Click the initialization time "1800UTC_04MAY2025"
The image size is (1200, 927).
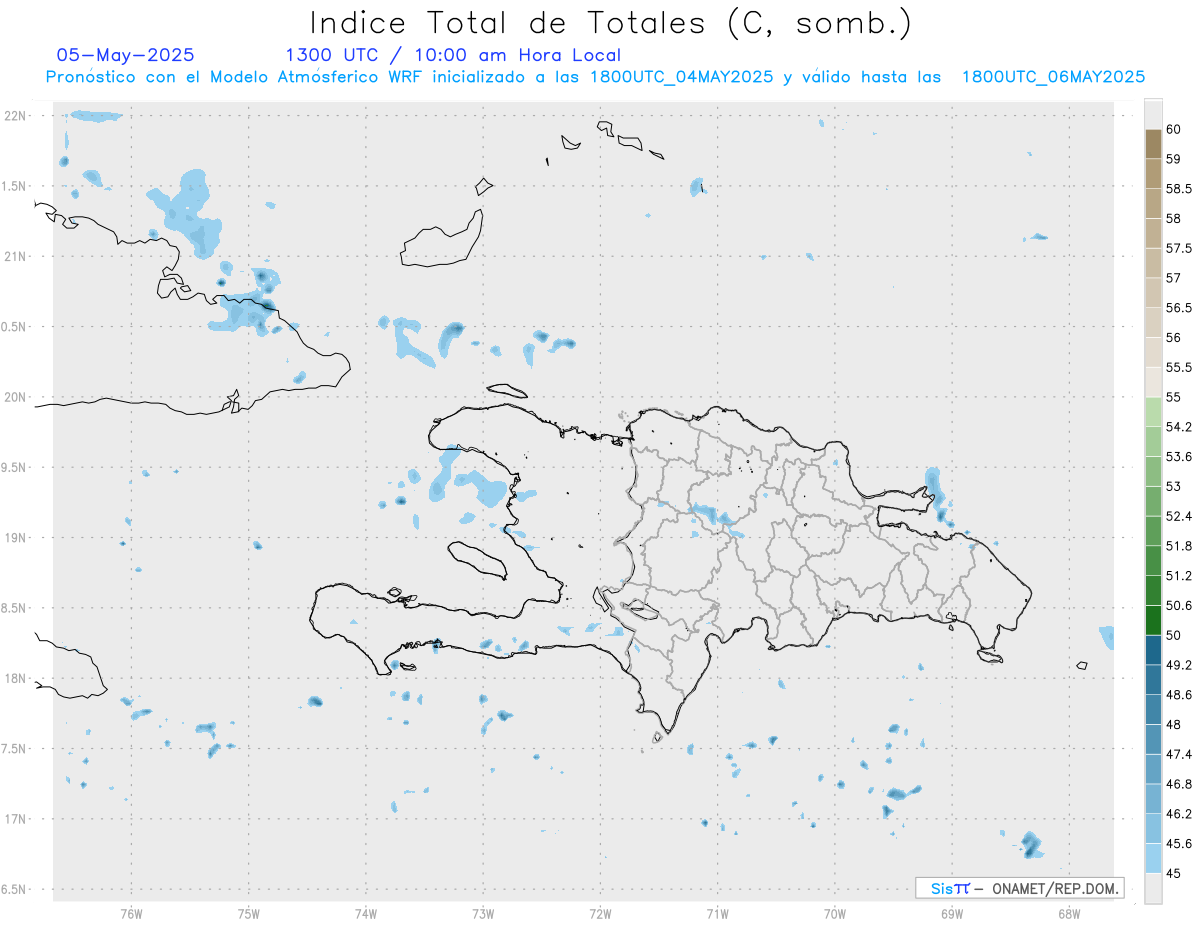click(681, 77)
